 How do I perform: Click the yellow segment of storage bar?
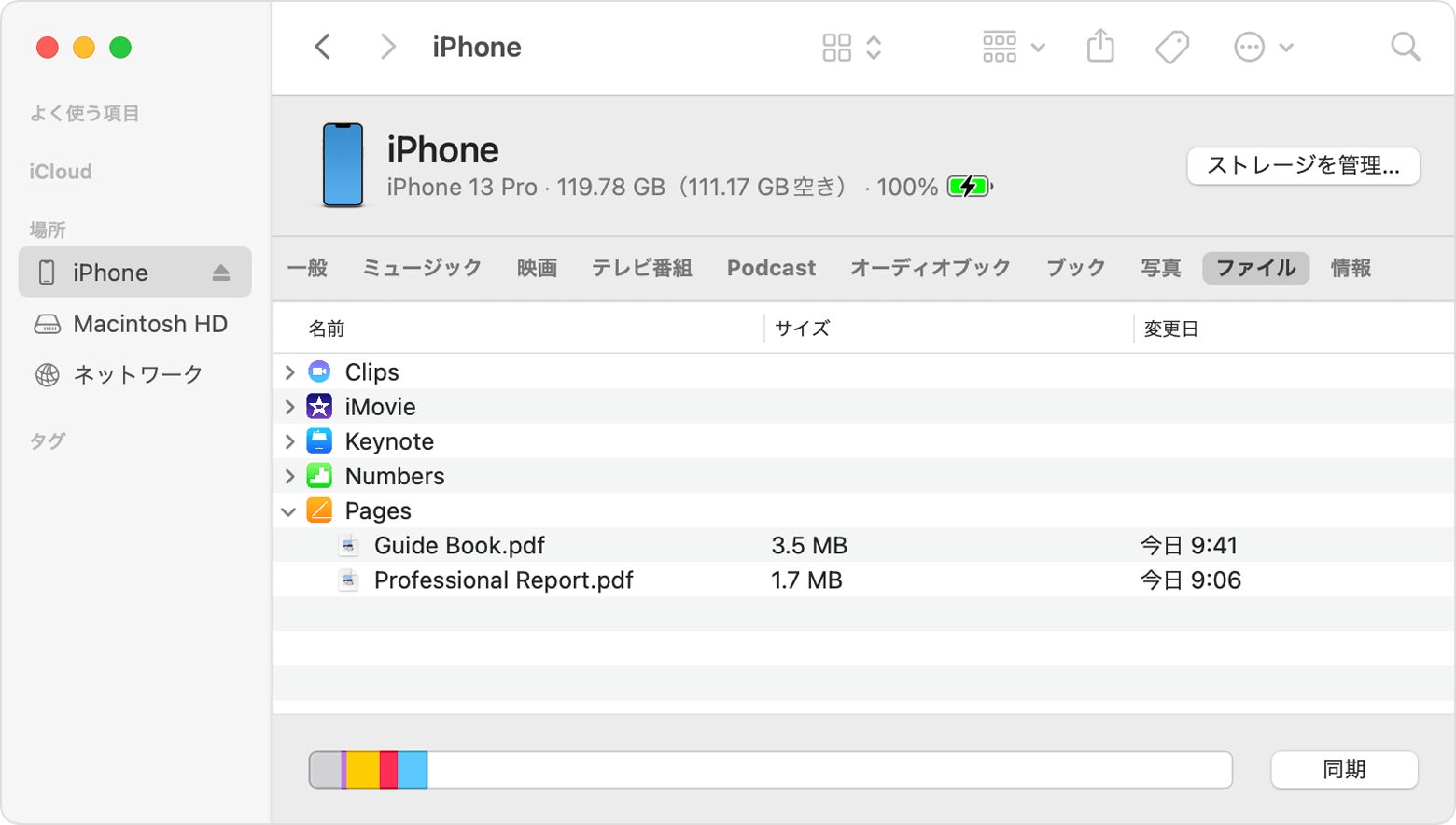tap(363, 770)
